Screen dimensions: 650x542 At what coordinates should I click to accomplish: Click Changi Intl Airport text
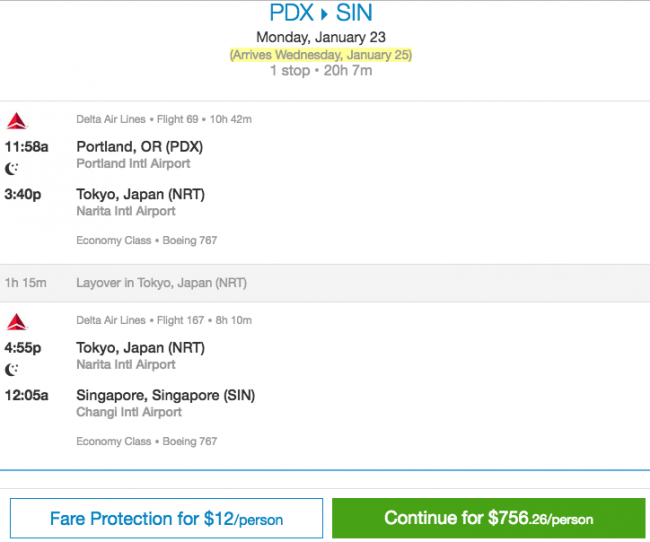click(x=129, y=412)
